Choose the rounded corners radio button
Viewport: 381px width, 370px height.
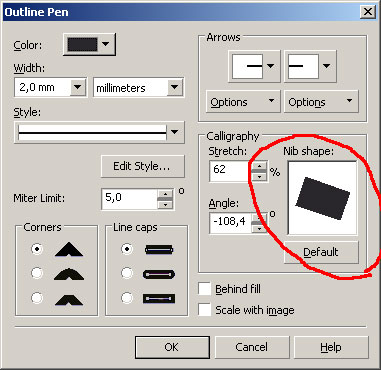(x=37, y=273)
